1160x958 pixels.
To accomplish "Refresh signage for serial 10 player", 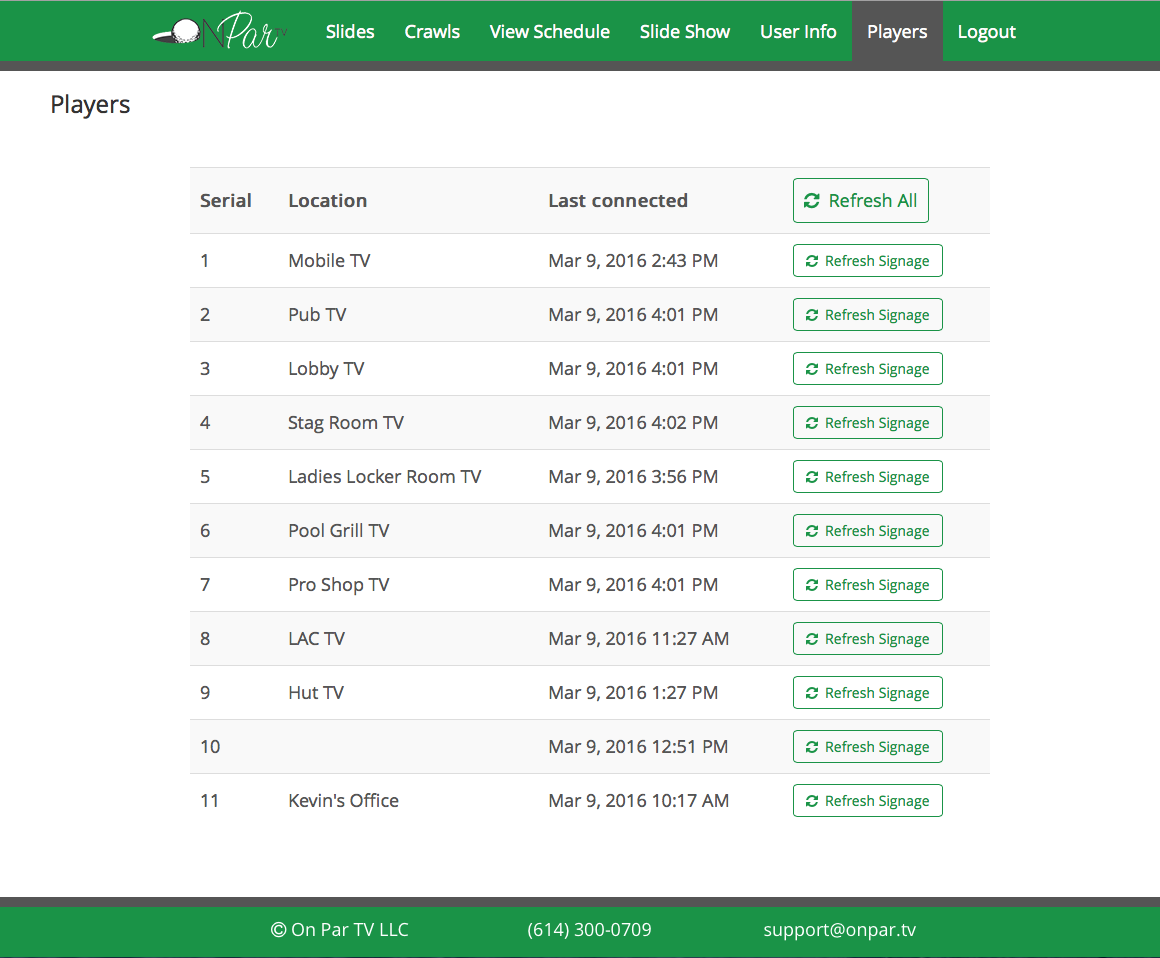I will point(868,746).
